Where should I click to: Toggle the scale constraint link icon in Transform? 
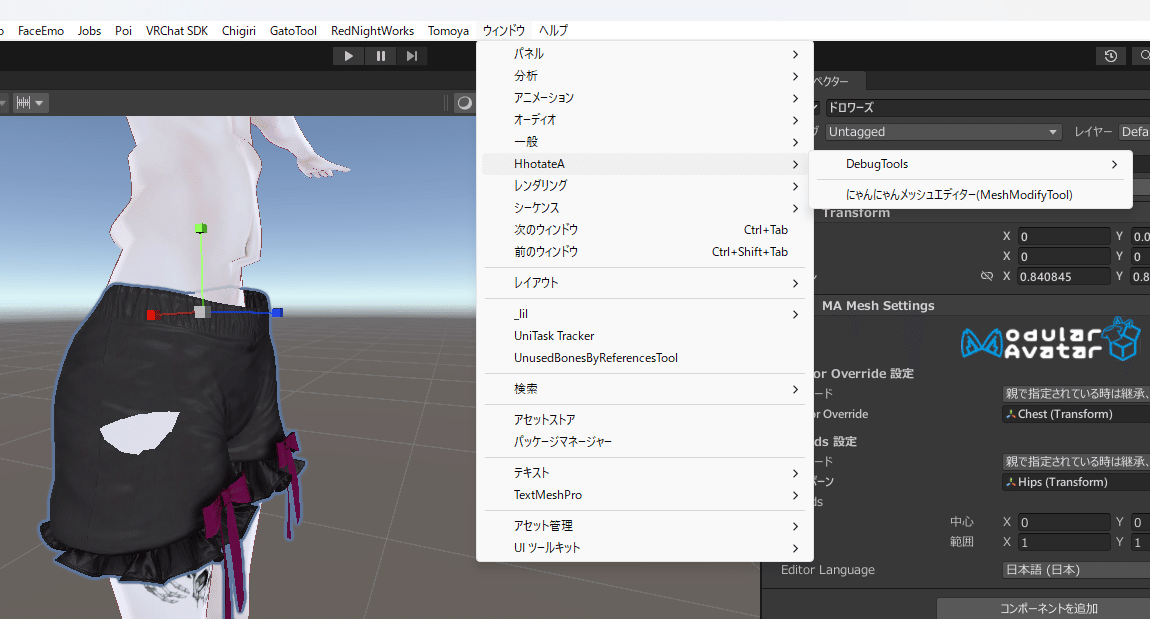[987, 276]
